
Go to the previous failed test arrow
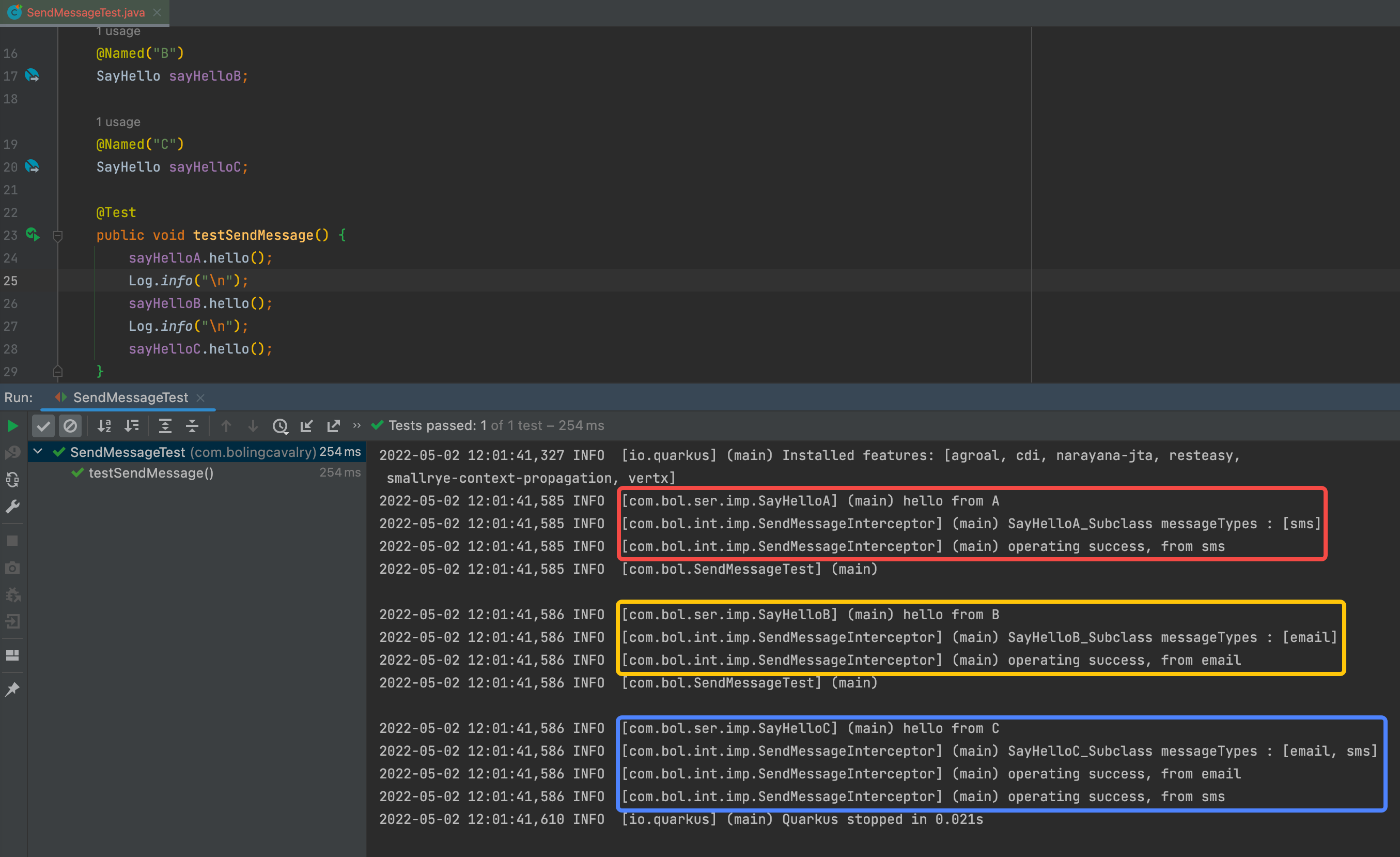[226, 425]
